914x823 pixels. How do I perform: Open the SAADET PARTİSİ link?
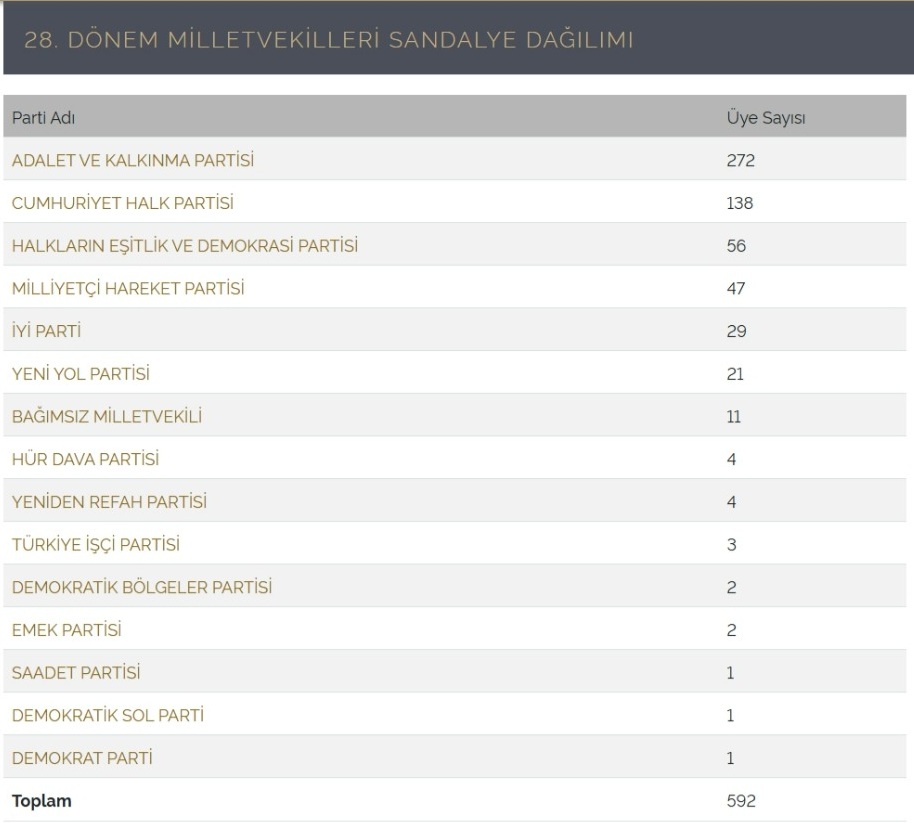[76, 673]
